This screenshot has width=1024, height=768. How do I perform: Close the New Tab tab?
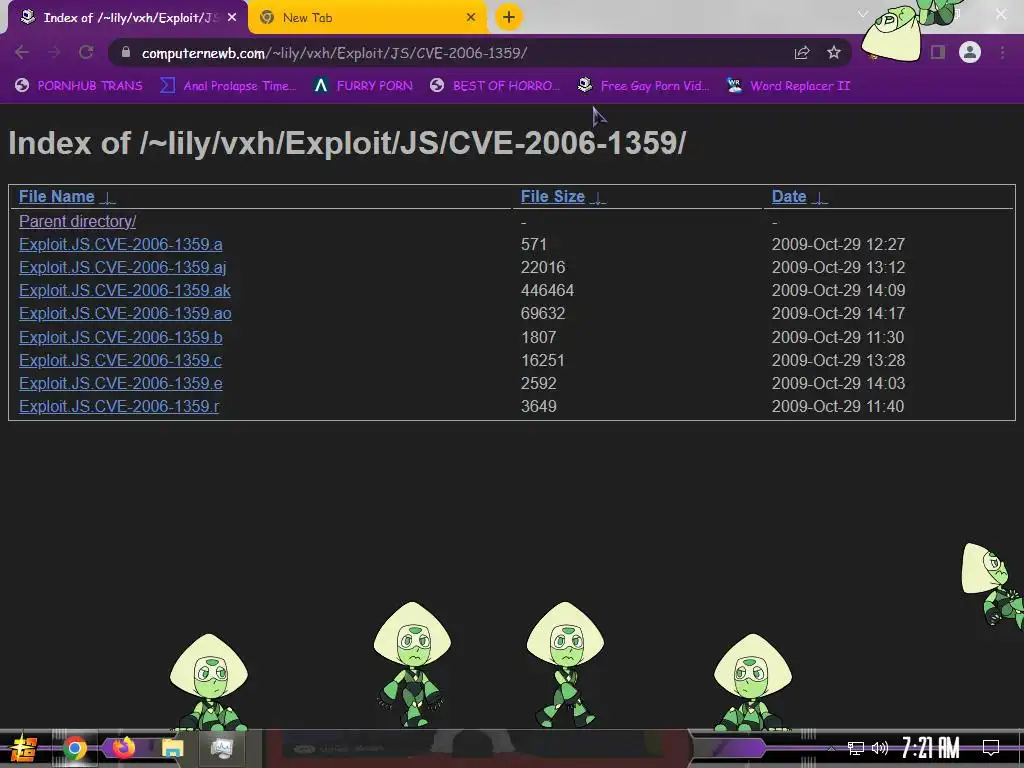(471, 18)
